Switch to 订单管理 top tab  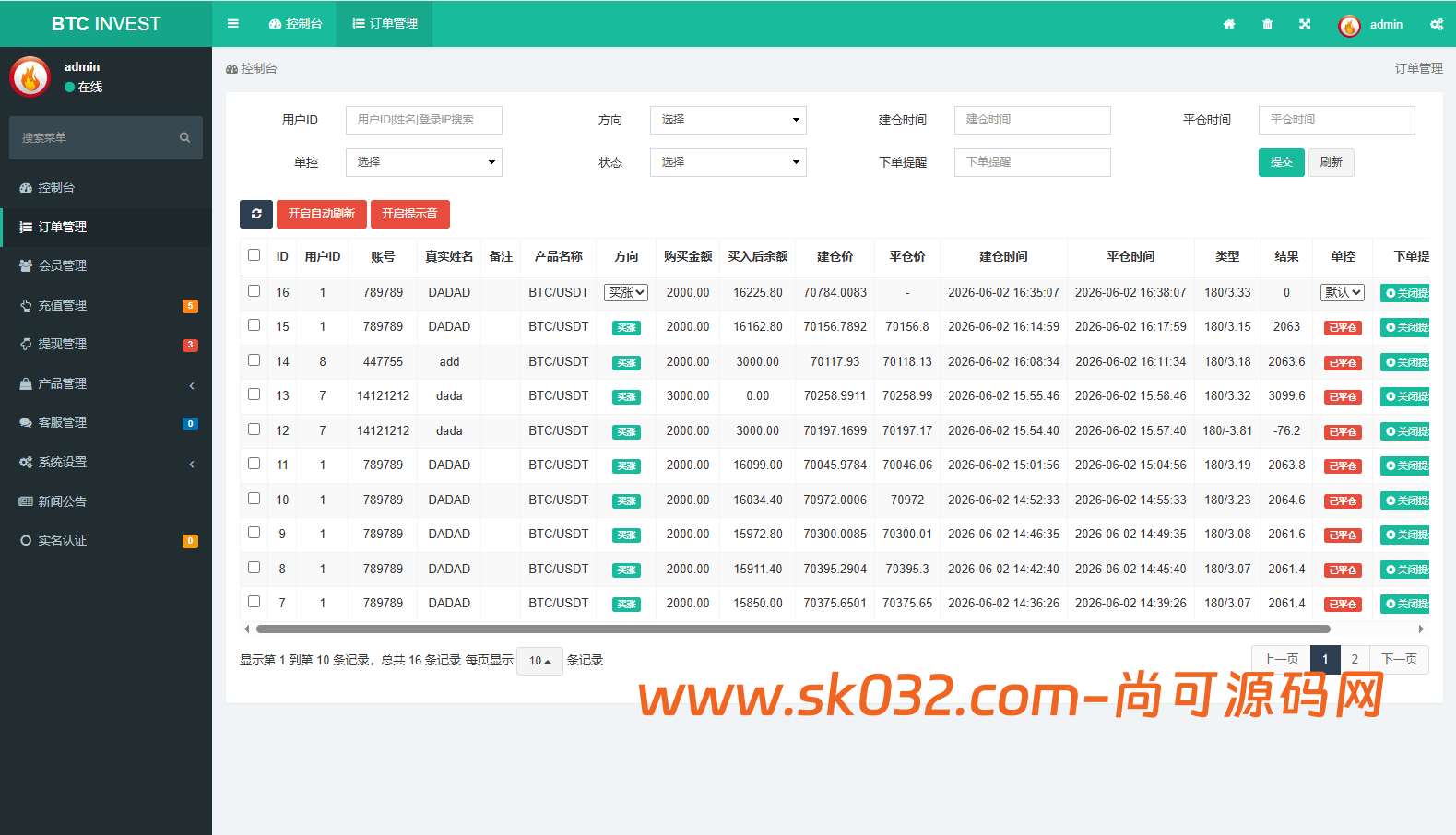(385, 24)
